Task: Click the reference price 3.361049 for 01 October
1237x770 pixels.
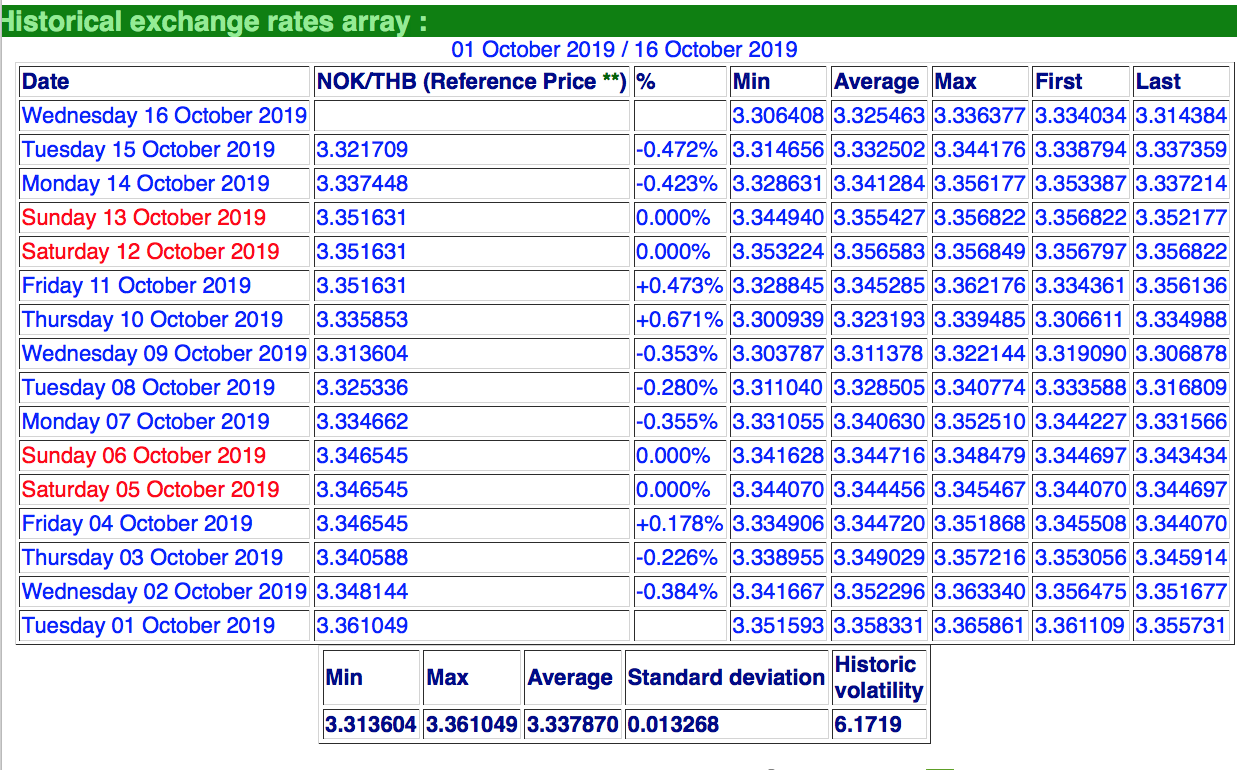Action: pos(362,626)
